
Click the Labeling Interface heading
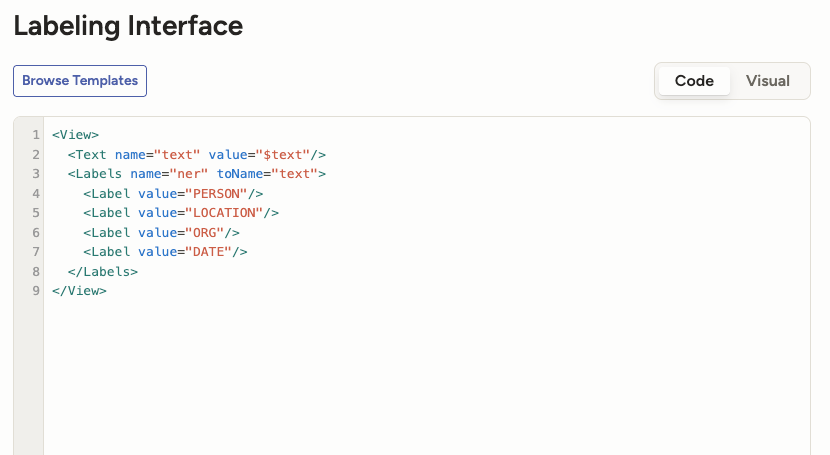point(128,26)
